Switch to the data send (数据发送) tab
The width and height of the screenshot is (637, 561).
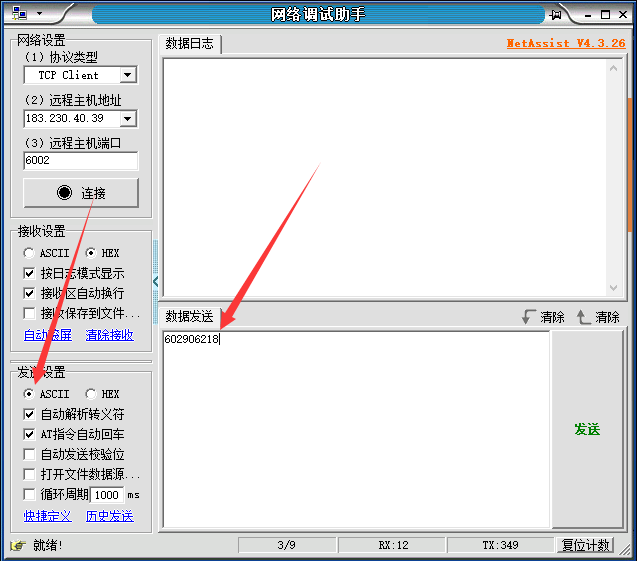189,316
